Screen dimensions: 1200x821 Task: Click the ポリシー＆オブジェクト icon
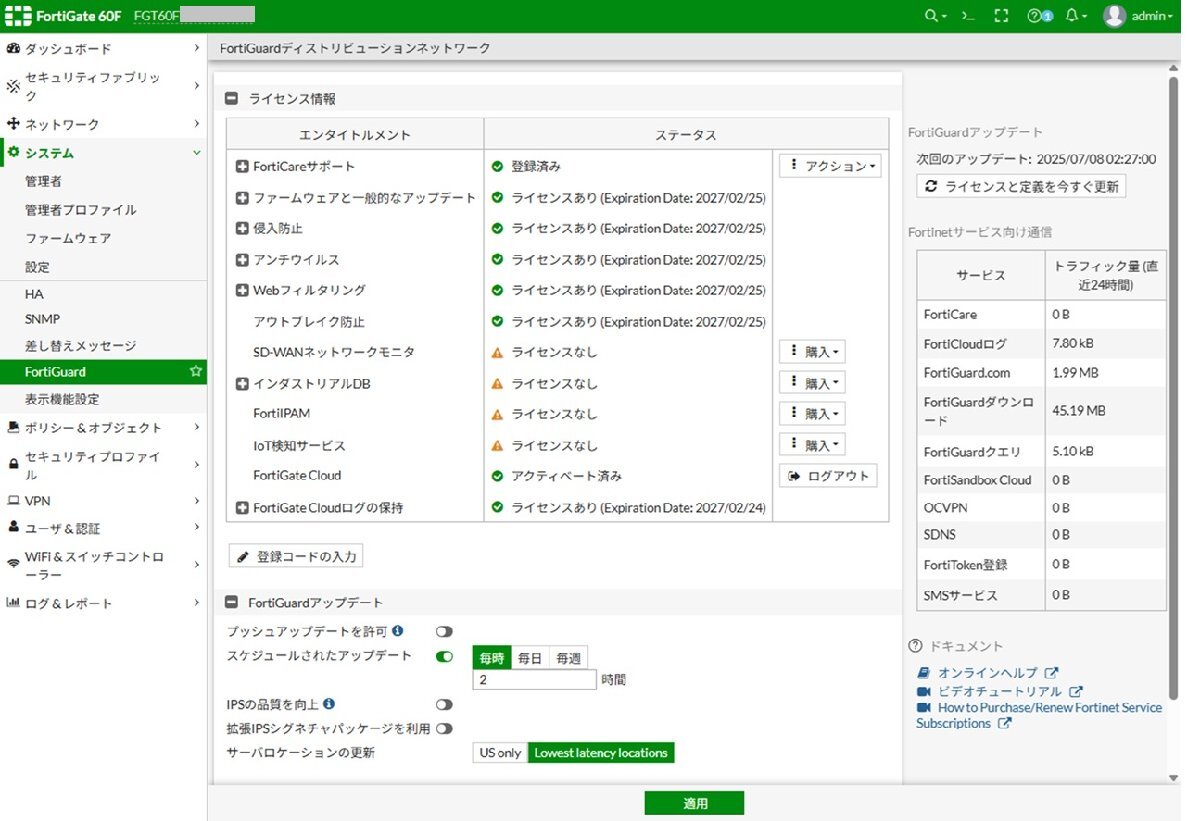[x=13, y=427]
